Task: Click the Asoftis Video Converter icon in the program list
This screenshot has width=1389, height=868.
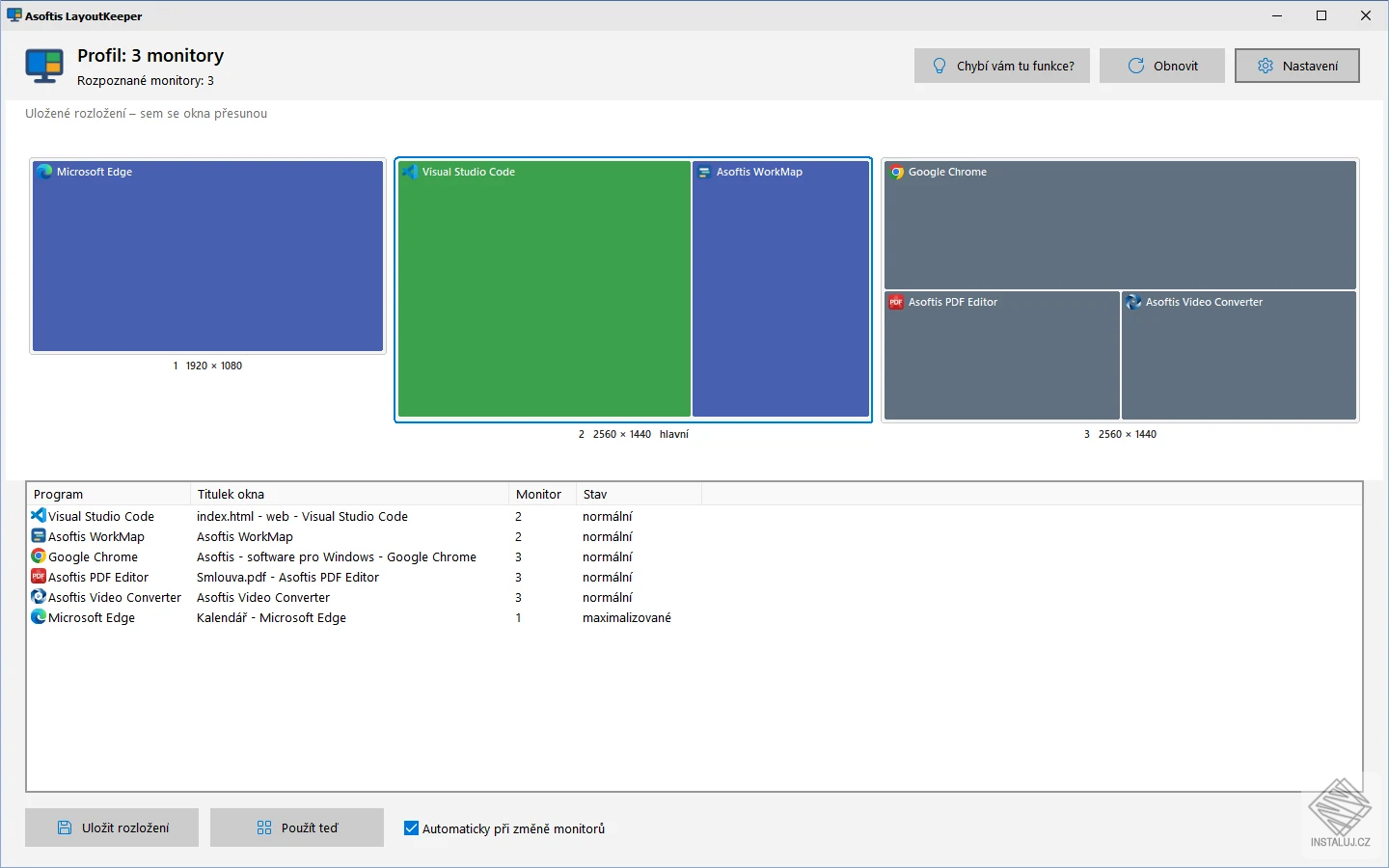Action: click(39, 597)
